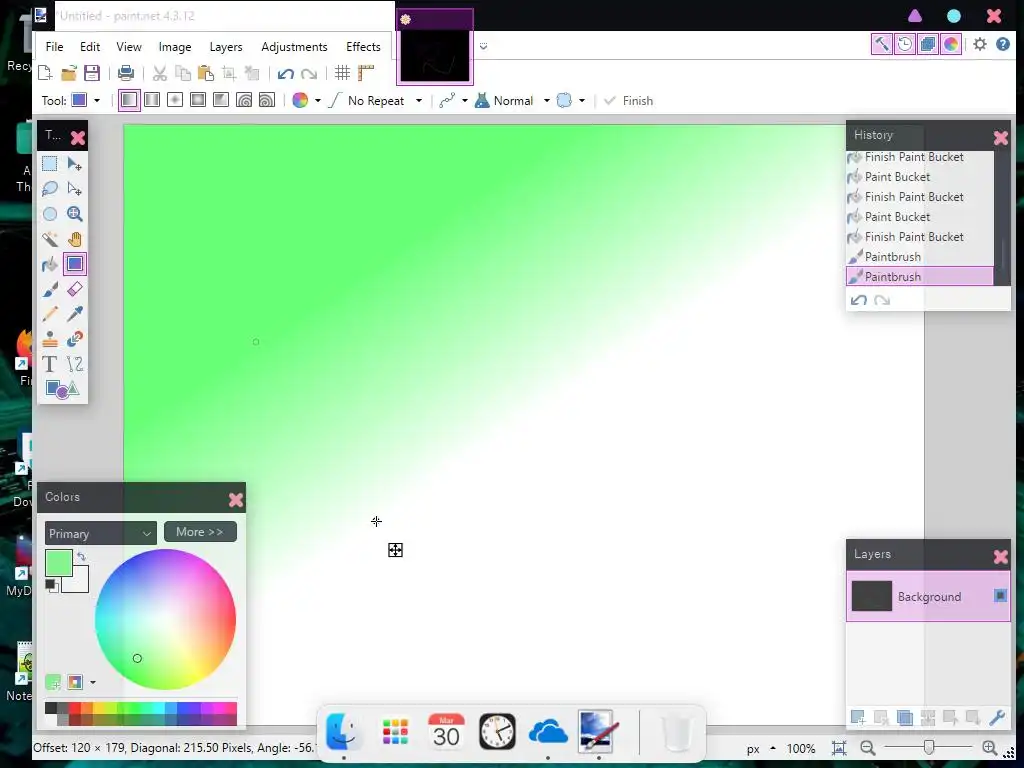Select the Pan hand tool
This screenshot has height=768, width=1024.
[74, 239]
